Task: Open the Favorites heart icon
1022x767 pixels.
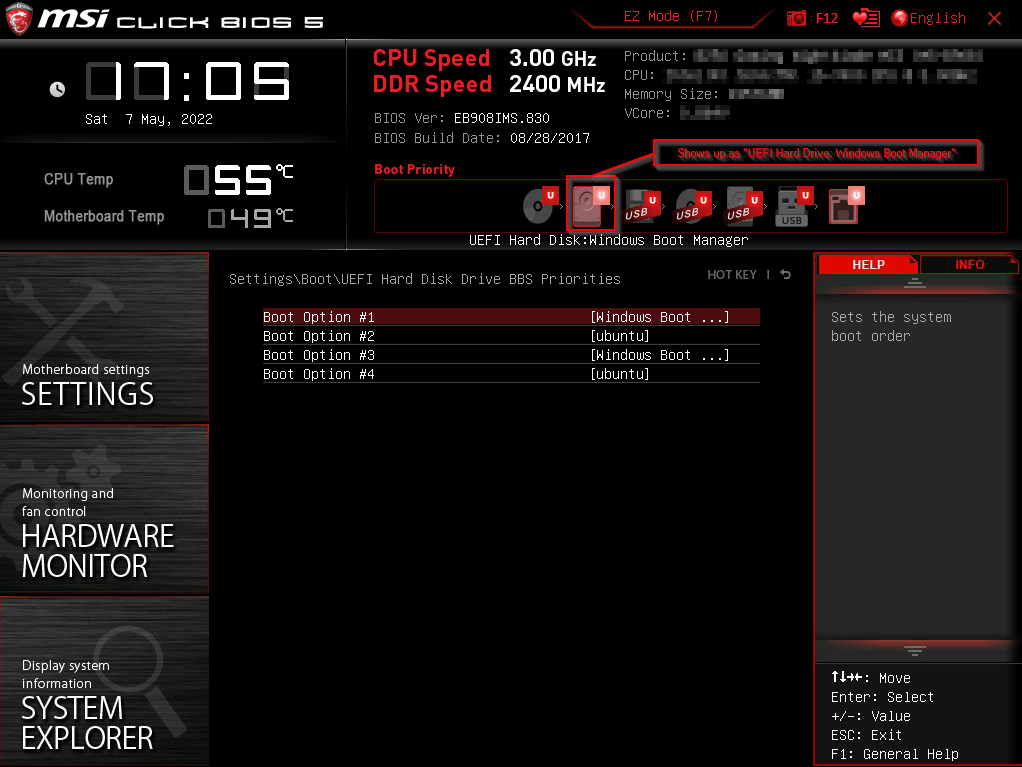Action: 866,18
